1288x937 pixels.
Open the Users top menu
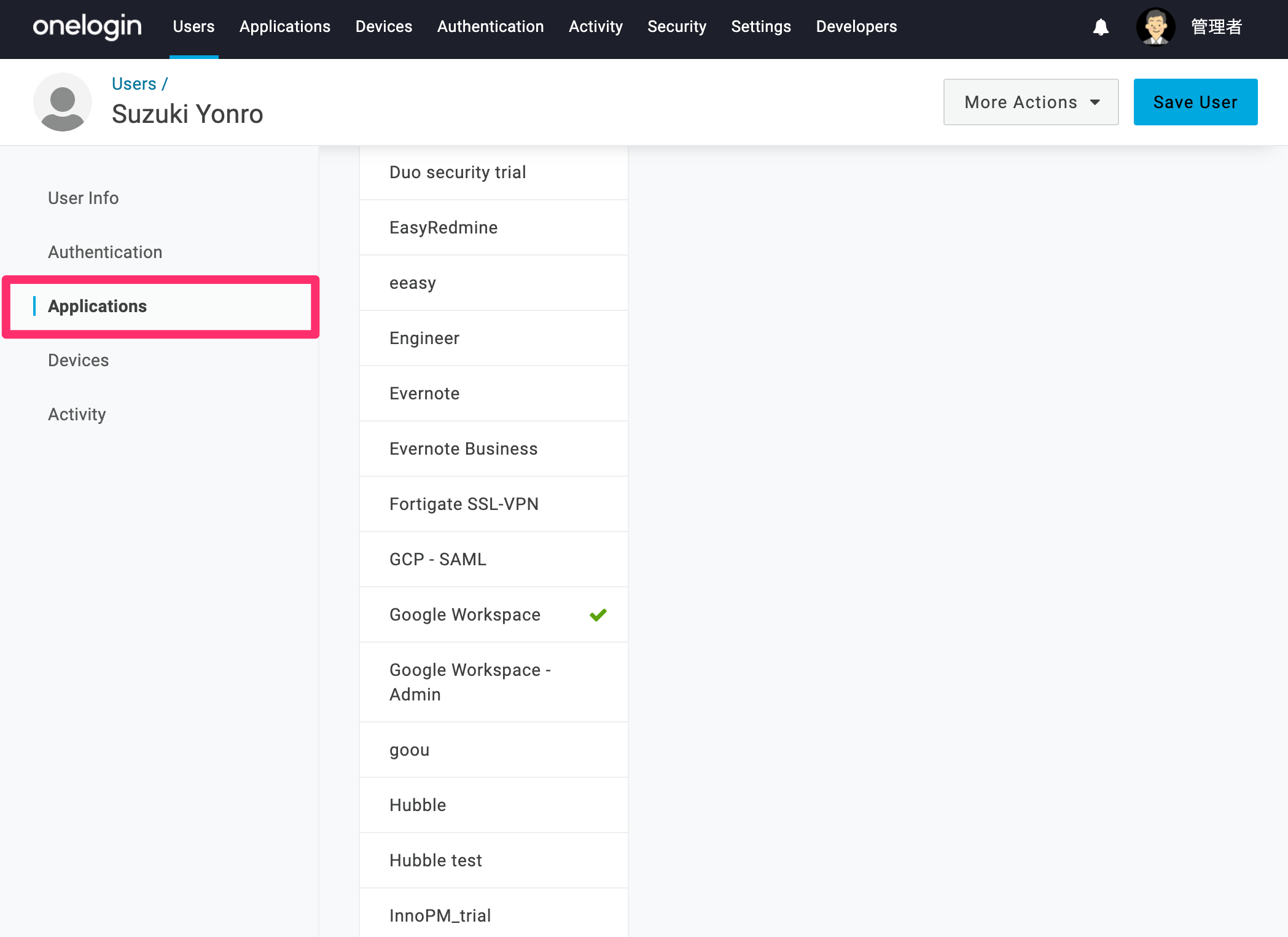193,26
